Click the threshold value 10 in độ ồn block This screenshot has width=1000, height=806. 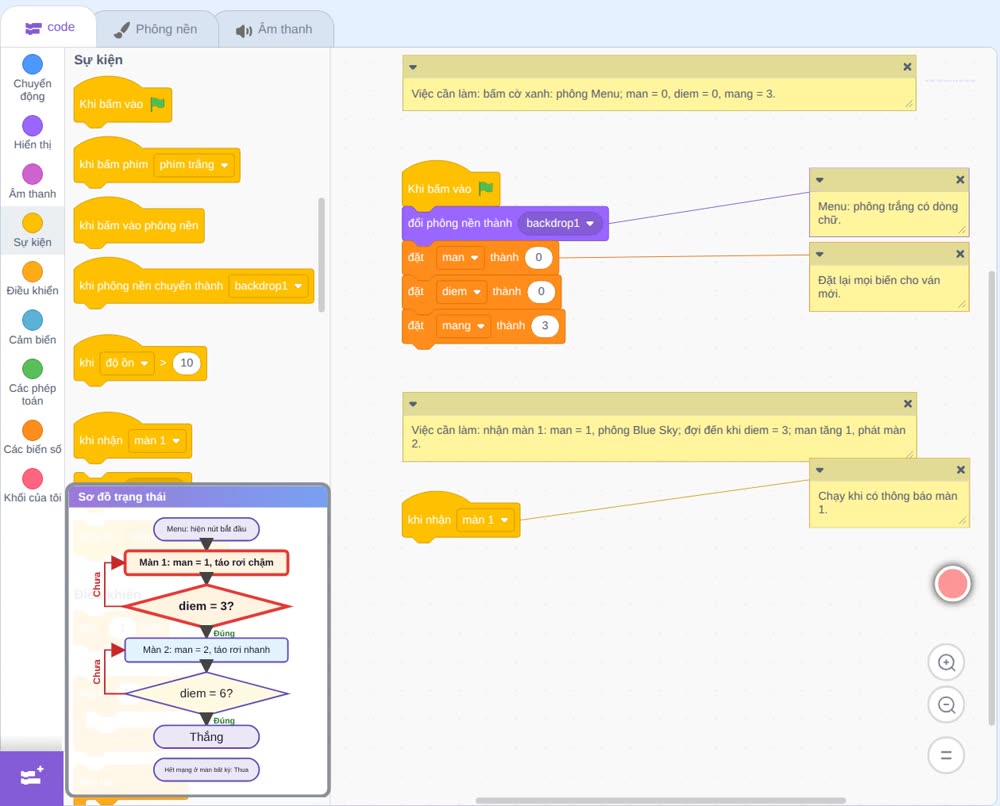(186, 363)
